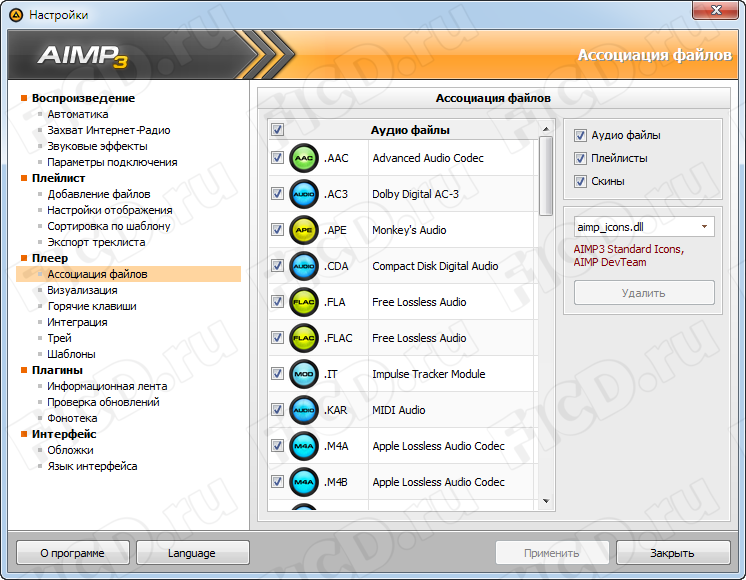The image size is (746, 580).
Task: Click the CDA row audio icon
Action: [304, 266]
